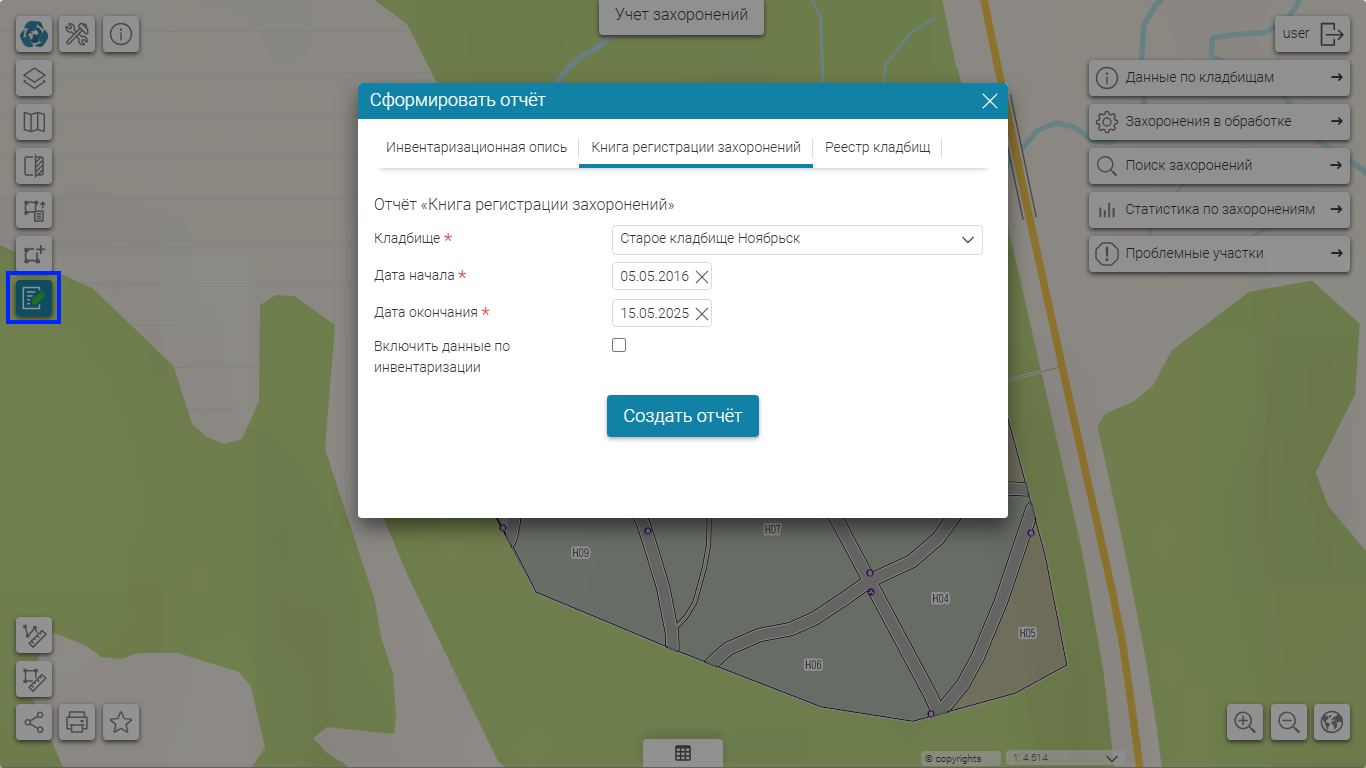Log out using the user exit icon
Viewport: 1366px width, 768px height.
pyautogui.click(x=1332, y=34)
